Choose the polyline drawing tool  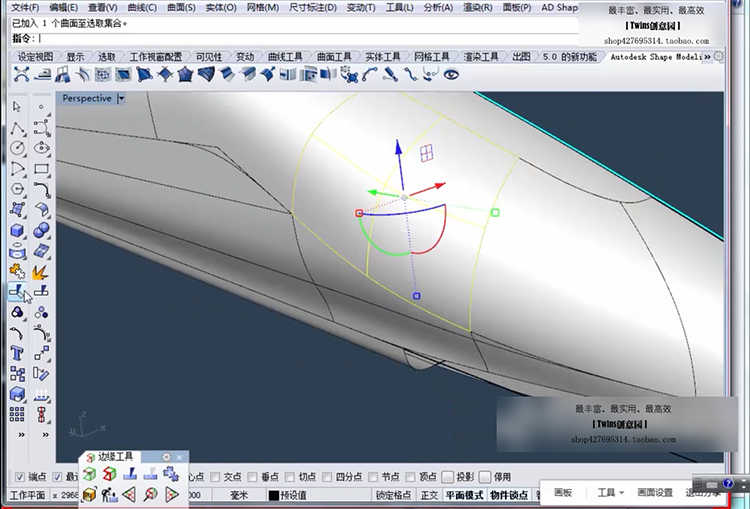pyautogui.click(x=17, y=128)
